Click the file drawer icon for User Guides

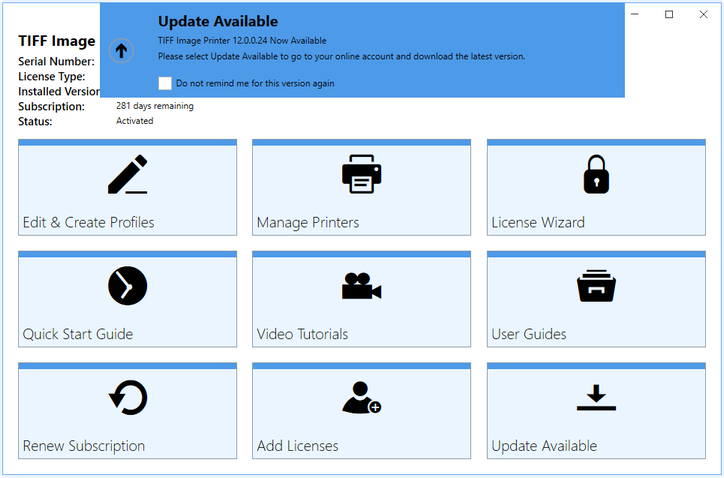point(596,286)
